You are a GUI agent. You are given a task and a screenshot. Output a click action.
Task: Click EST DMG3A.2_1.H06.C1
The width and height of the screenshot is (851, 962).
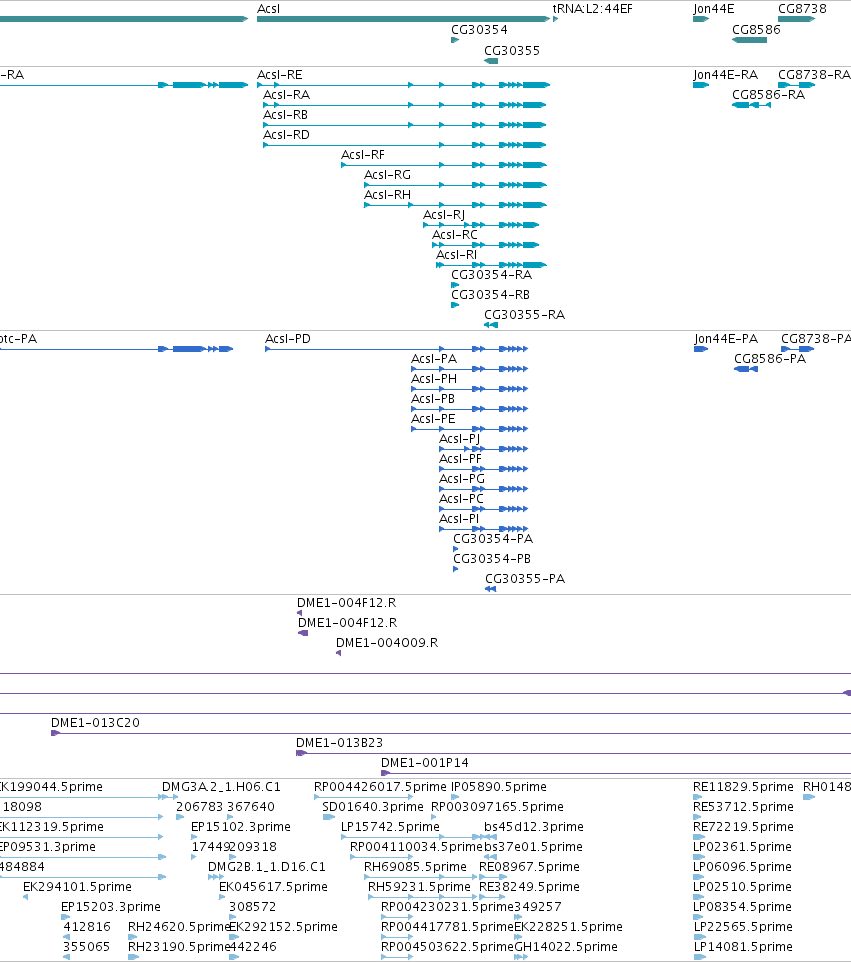(x=221, y=787)
